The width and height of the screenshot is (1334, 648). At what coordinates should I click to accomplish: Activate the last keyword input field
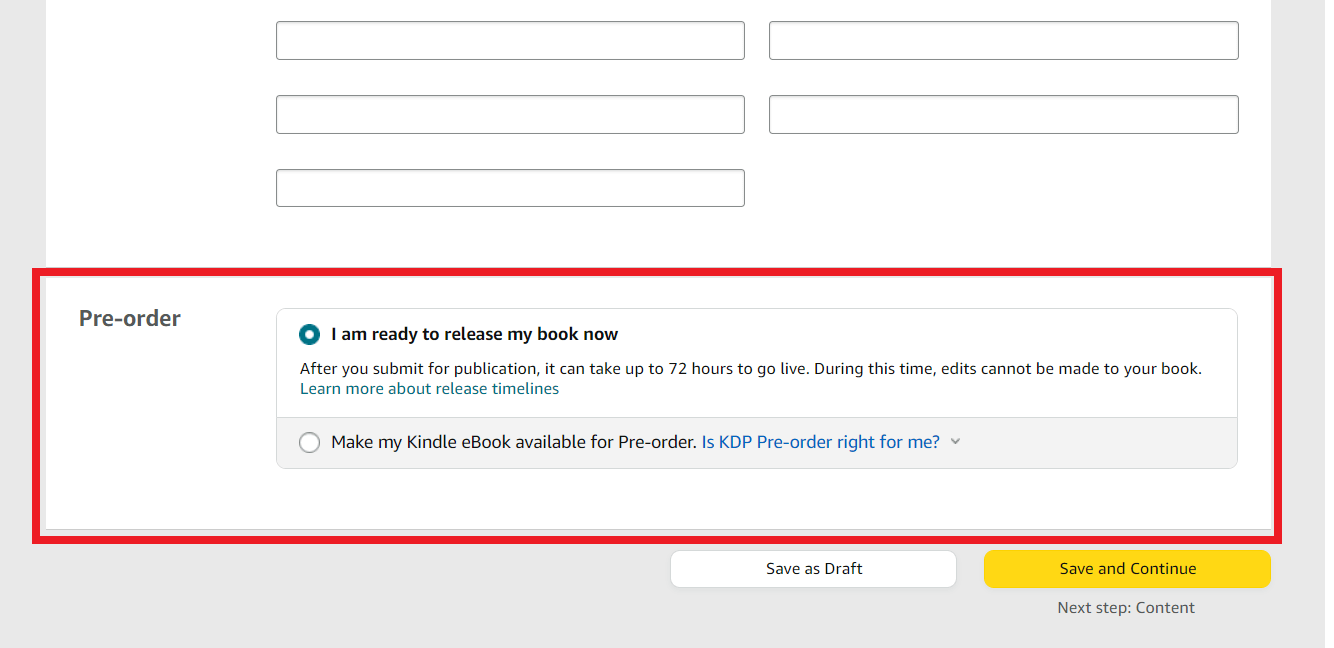[510, 188]
